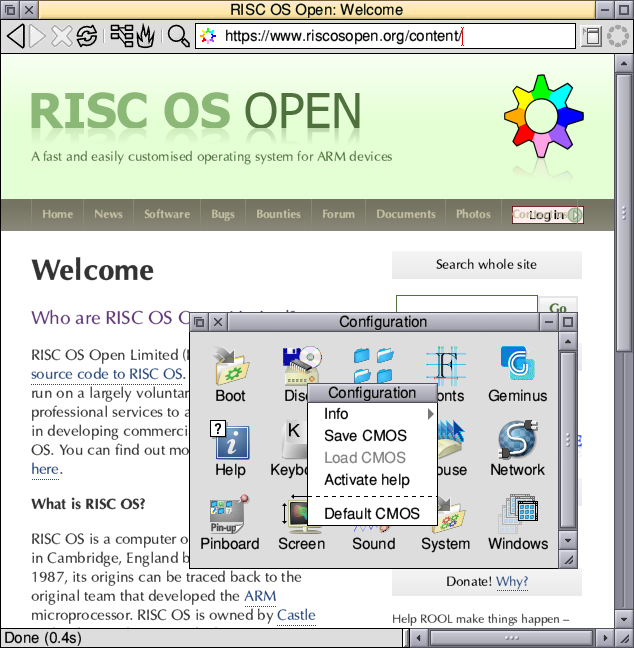The width and height of the screenshot is (634, 648).
Task: Open the Home navigation tab
Action: coord(57,214)
